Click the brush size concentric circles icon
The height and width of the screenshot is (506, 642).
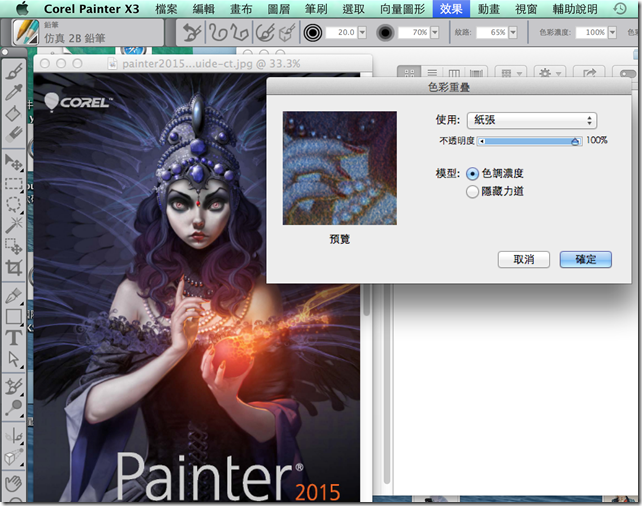[x=313, y=32]
